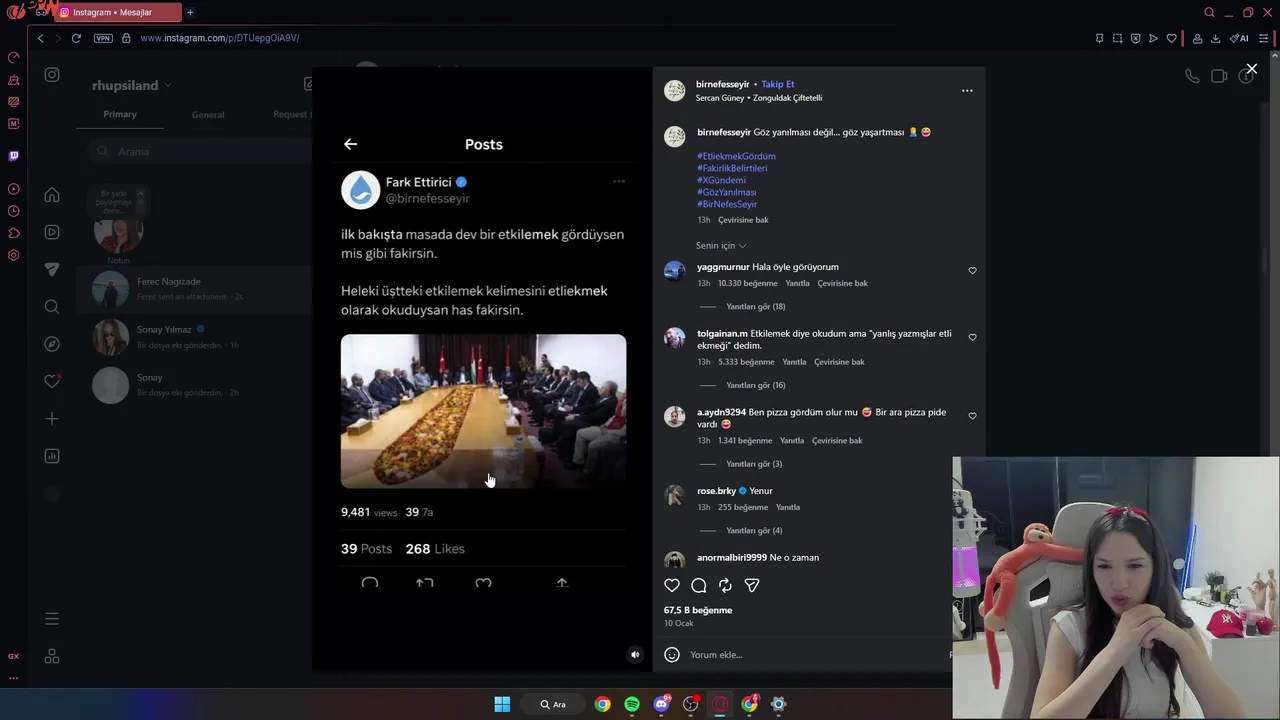Open Opera easy setup sliders icon
Viewport: 1280px width, 720px height.
point(1263,38)
